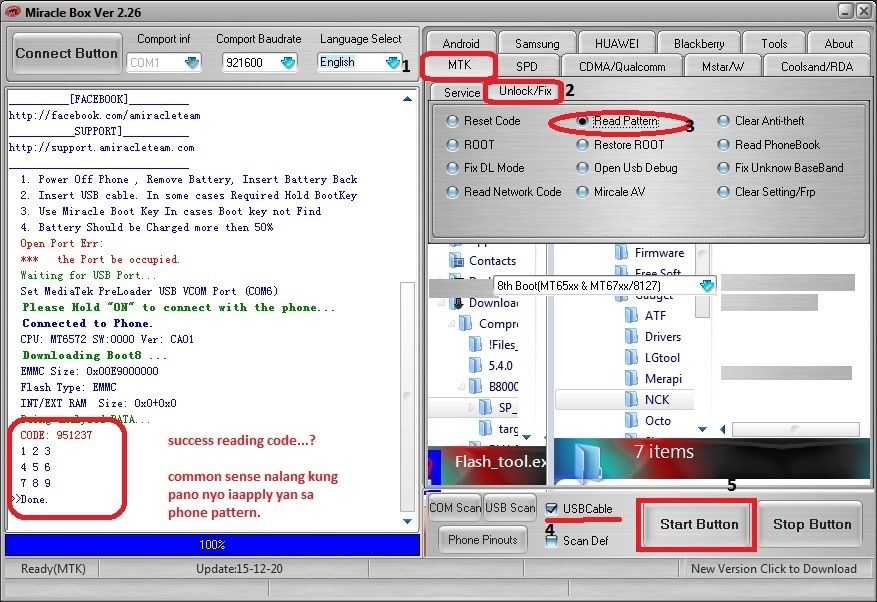Viewport: 877px width, 602px height.
Task: Click the Connect Button
Action: pos(67,54)
